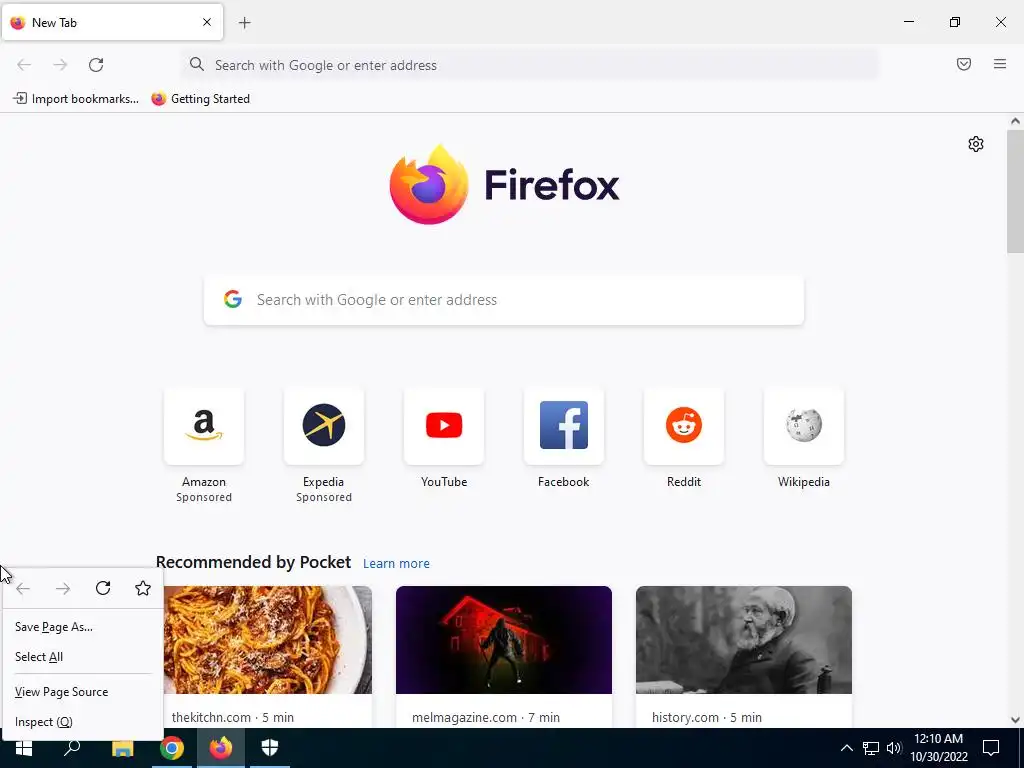Click toolbar back navigation arrow
The image size is (1024, 768).
click(x=24, y=65)
